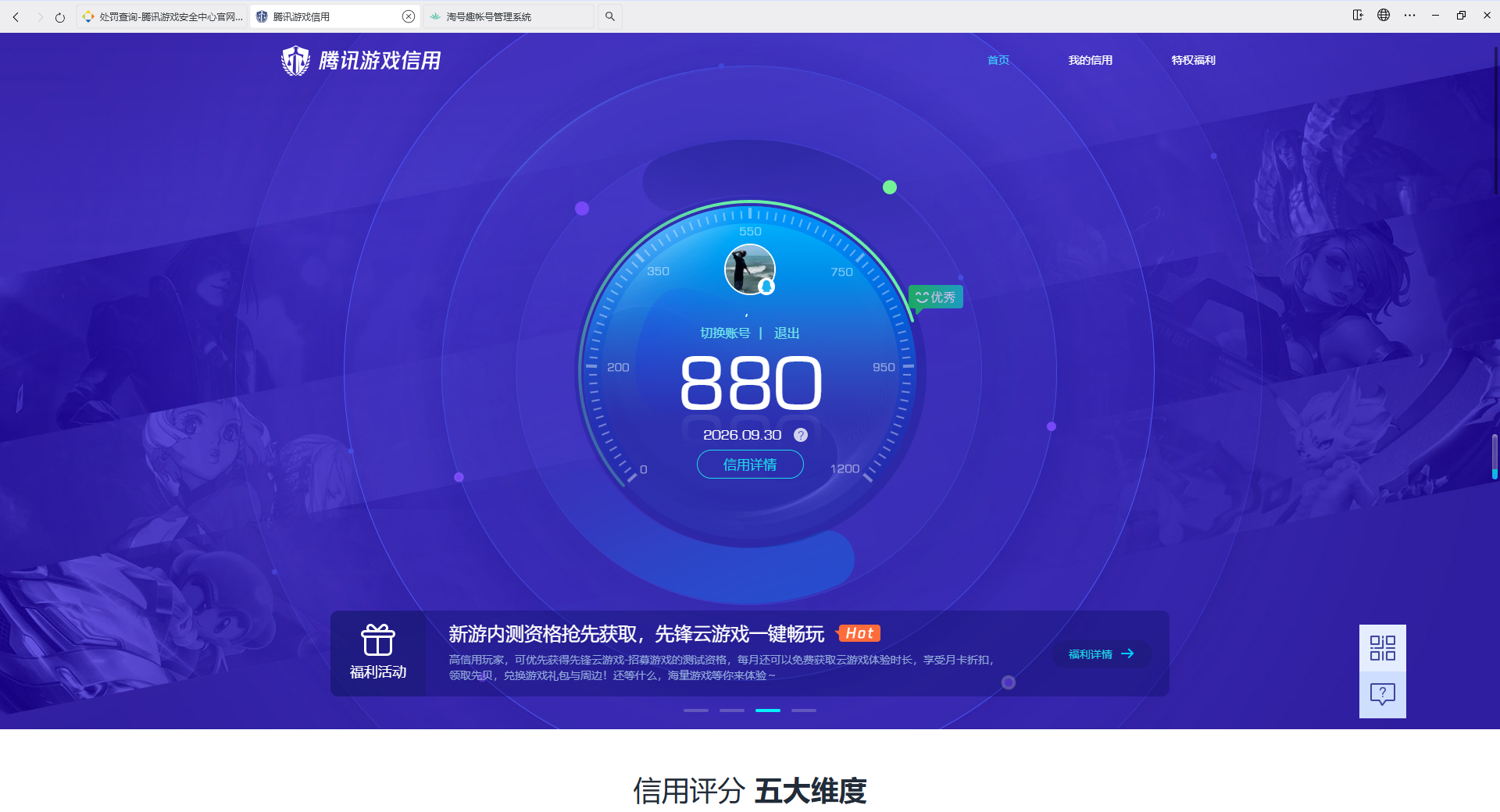Image resolution: width=1500 pixels, height=812 pixels.
Task: Click the 优秀 smiley rating badge
Action: [x=936, y=297]
